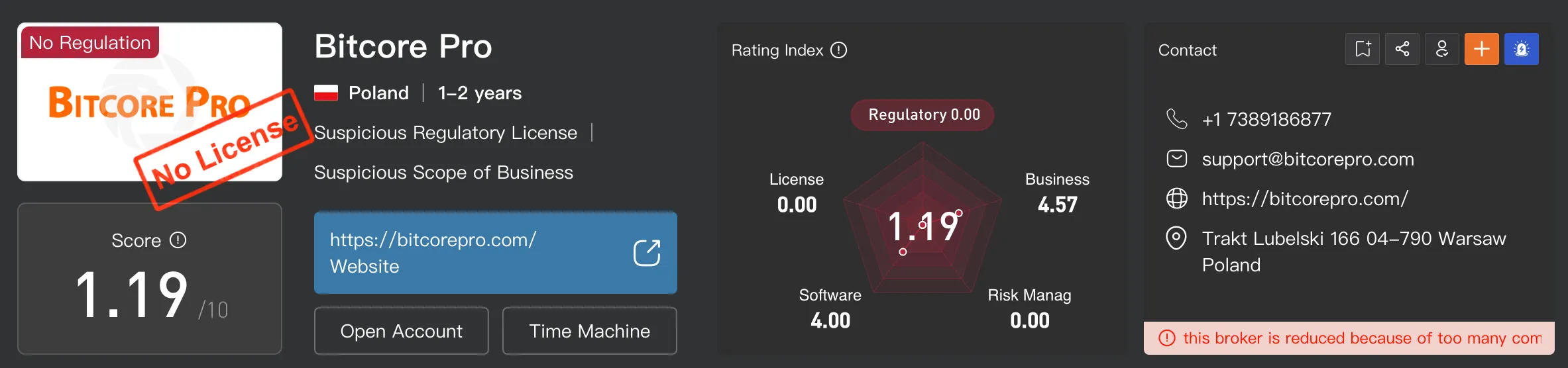Select the support@bitcorepro.com email address
Screen dimensions: 1568x368
(1308, 159)
